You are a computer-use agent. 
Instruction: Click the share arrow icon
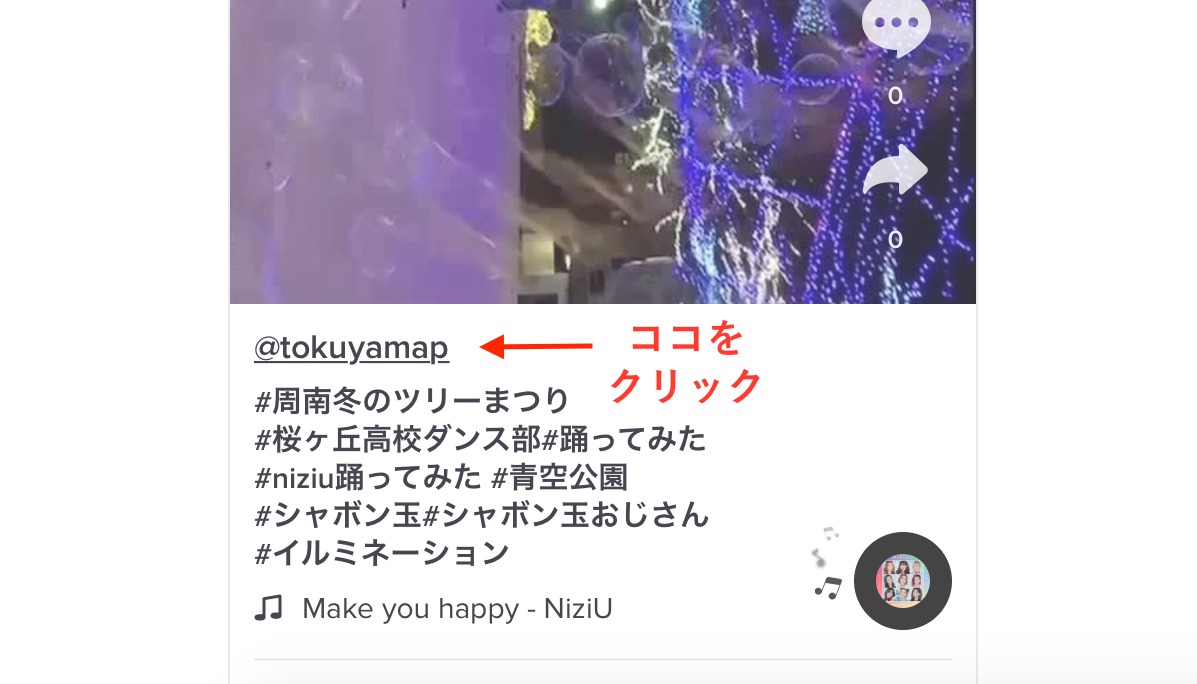tap(895, 170)
